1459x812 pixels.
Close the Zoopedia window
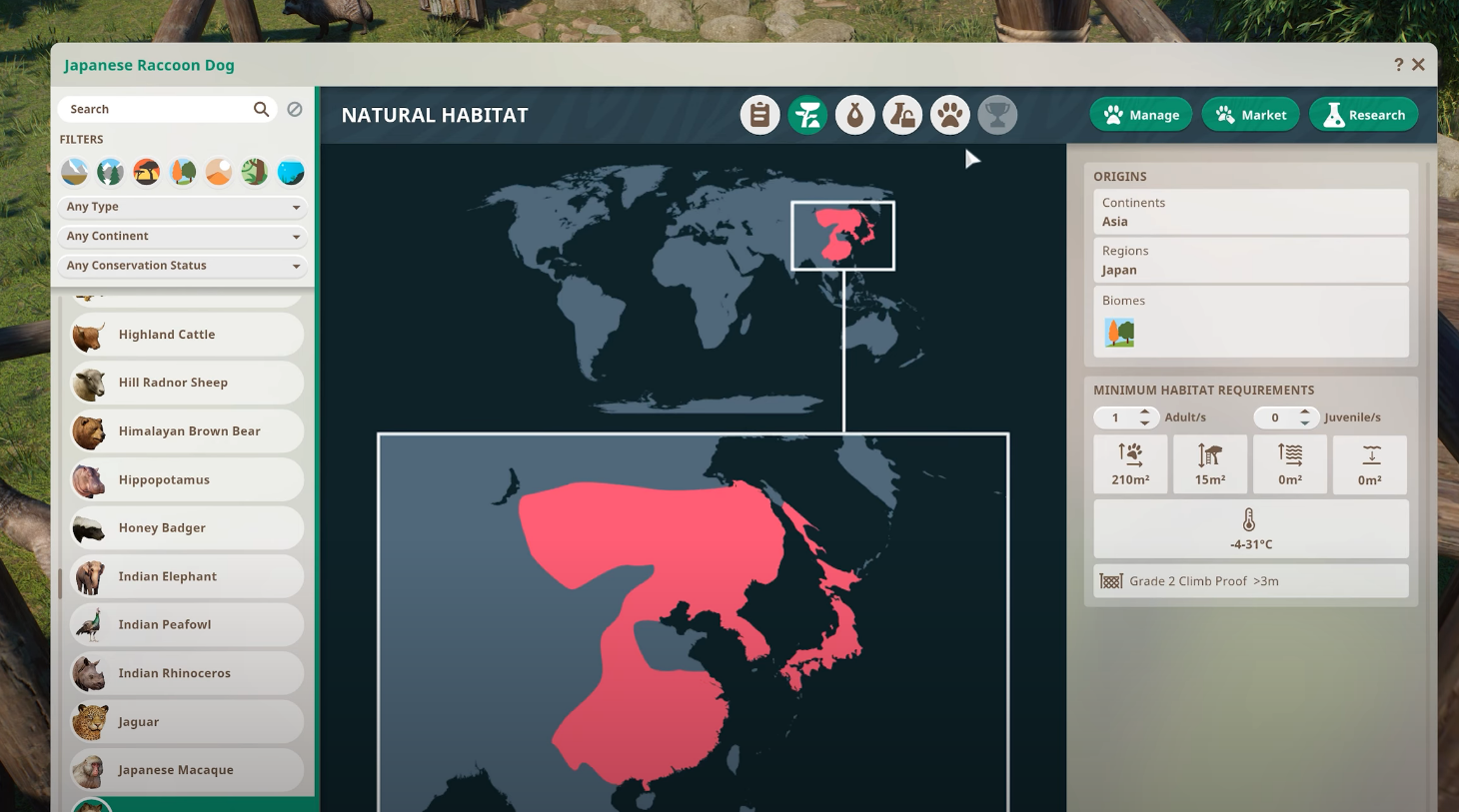coord(1418,65)
